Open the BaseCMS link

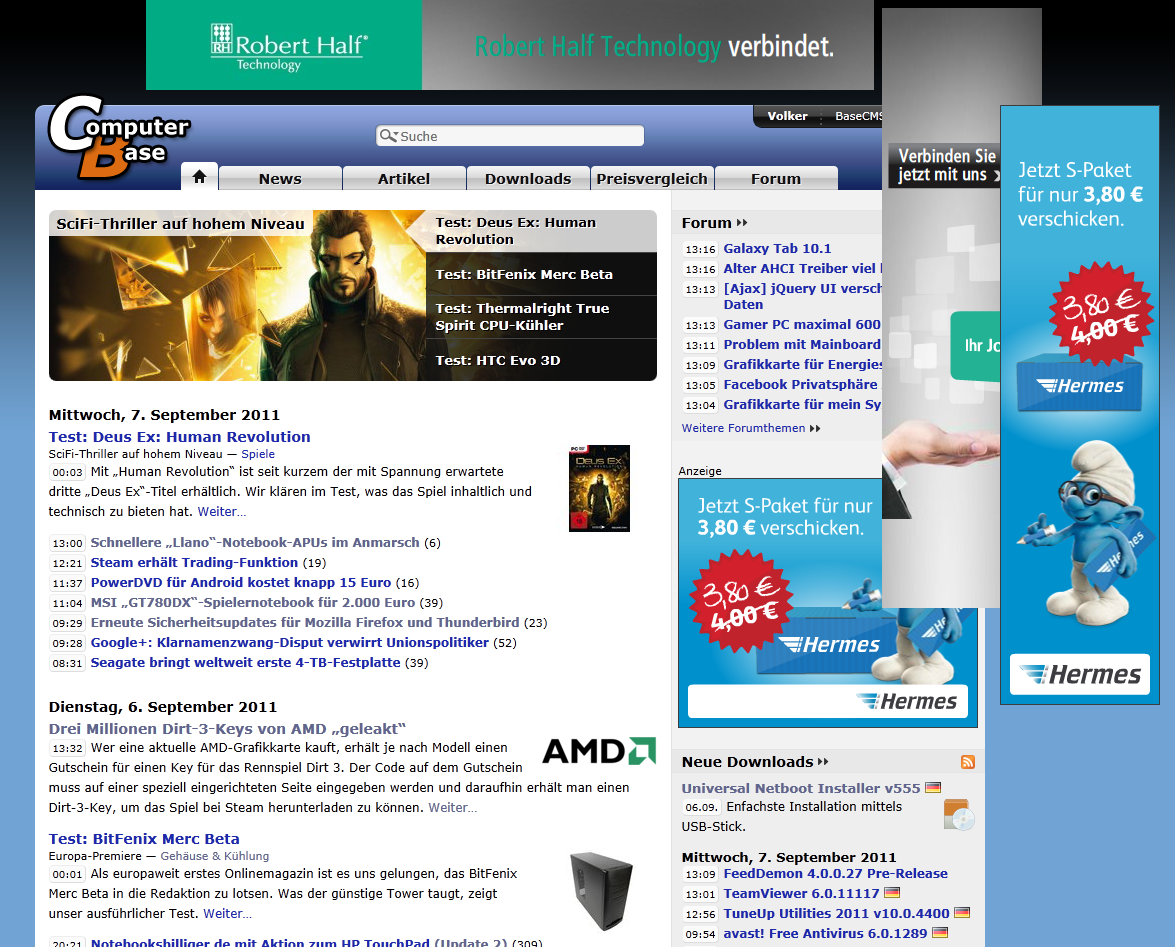coord(859,116)
